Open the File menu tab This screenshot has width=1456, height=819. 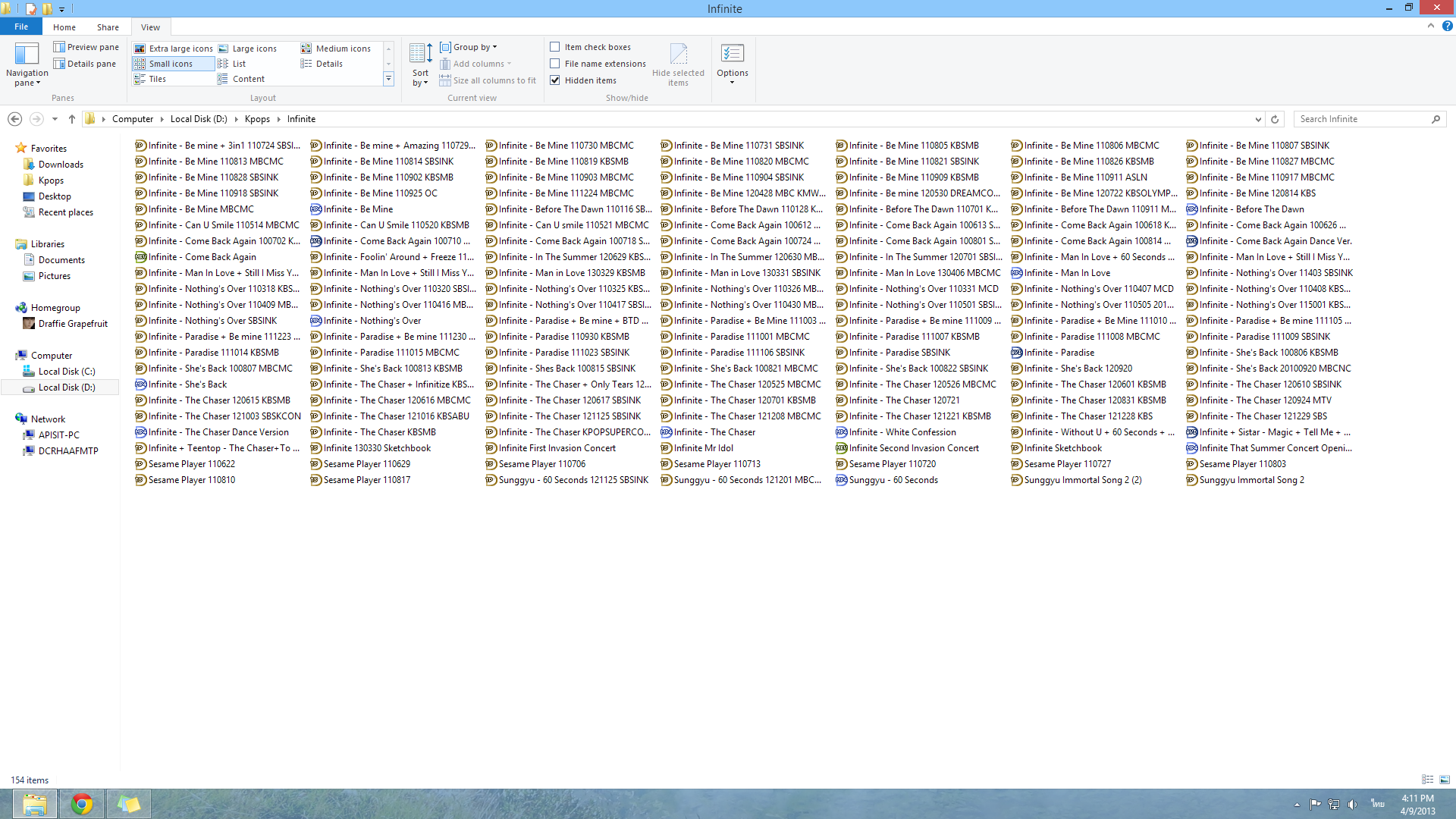[x=21, y=27]
